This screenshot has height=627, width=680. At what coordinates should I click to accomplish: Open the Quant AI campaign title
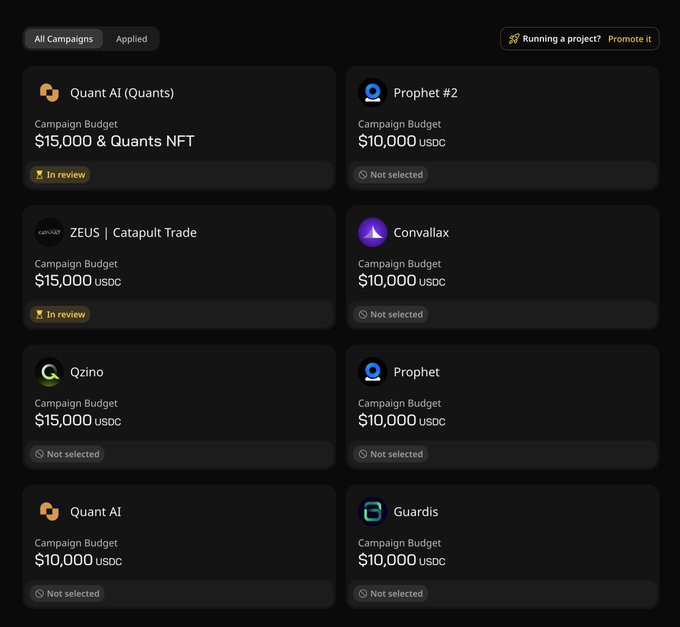[96, 512]
